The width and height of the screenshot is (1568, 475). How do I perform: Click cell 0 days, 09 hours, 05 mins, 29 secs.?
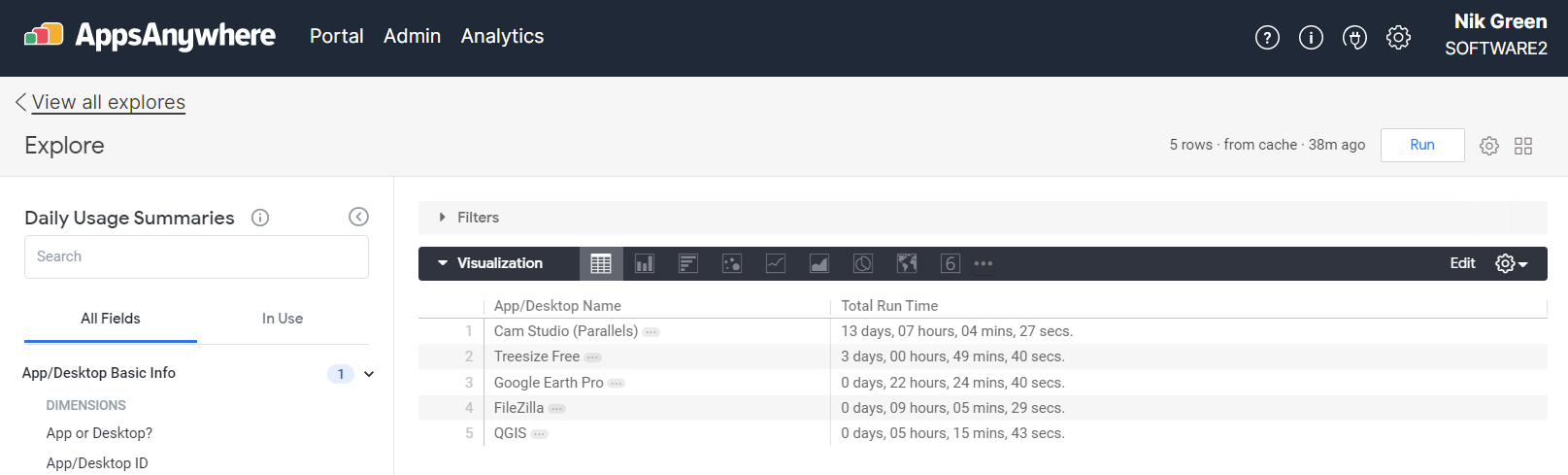(952, 408)
